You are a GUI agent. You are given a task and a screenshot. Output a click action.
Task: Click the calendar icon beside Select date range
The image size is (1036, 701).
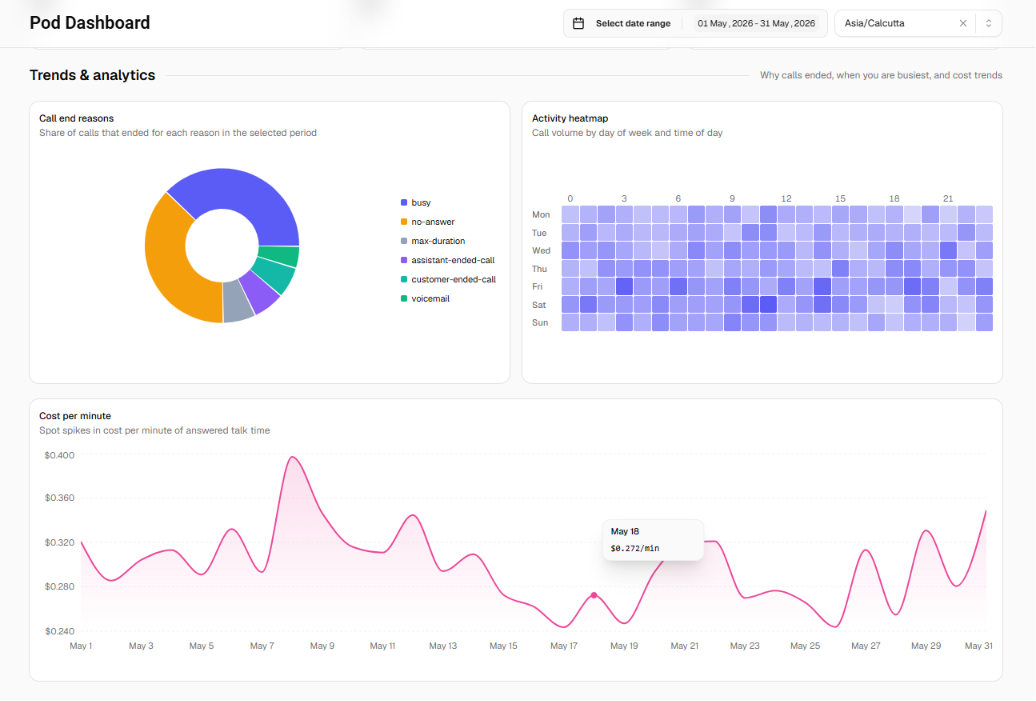pyautogui.click(x=578, y=23)
